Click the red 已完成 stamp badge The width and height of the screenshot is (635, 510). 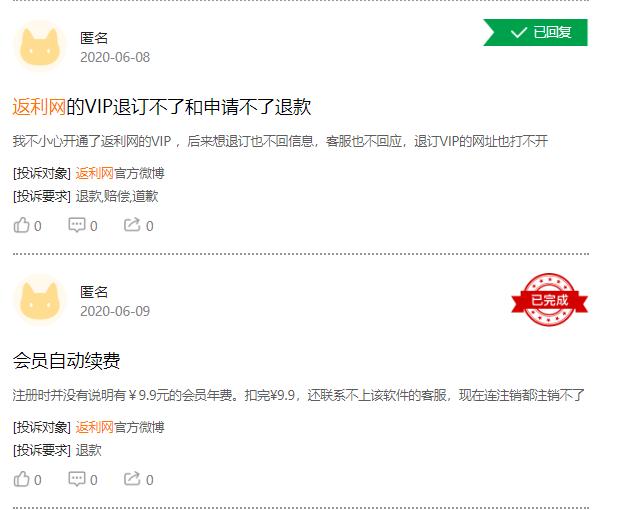pos(549,300)
